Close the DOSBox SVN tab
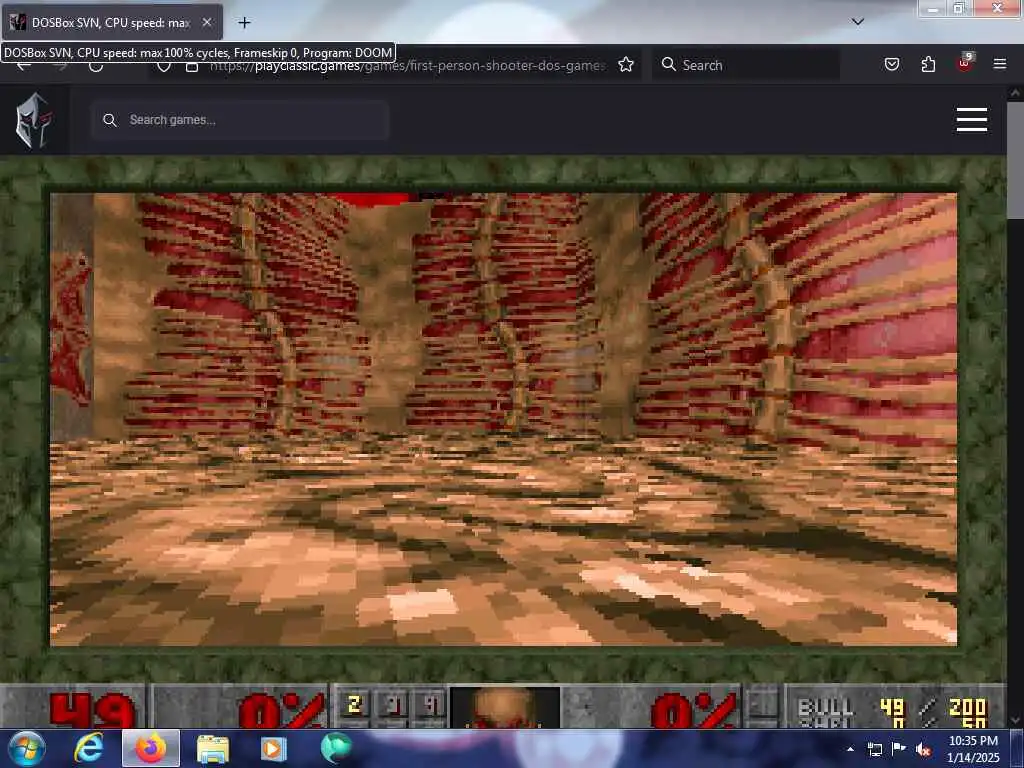The height and width of the screenshot is (768, 1024). (206, 23)
